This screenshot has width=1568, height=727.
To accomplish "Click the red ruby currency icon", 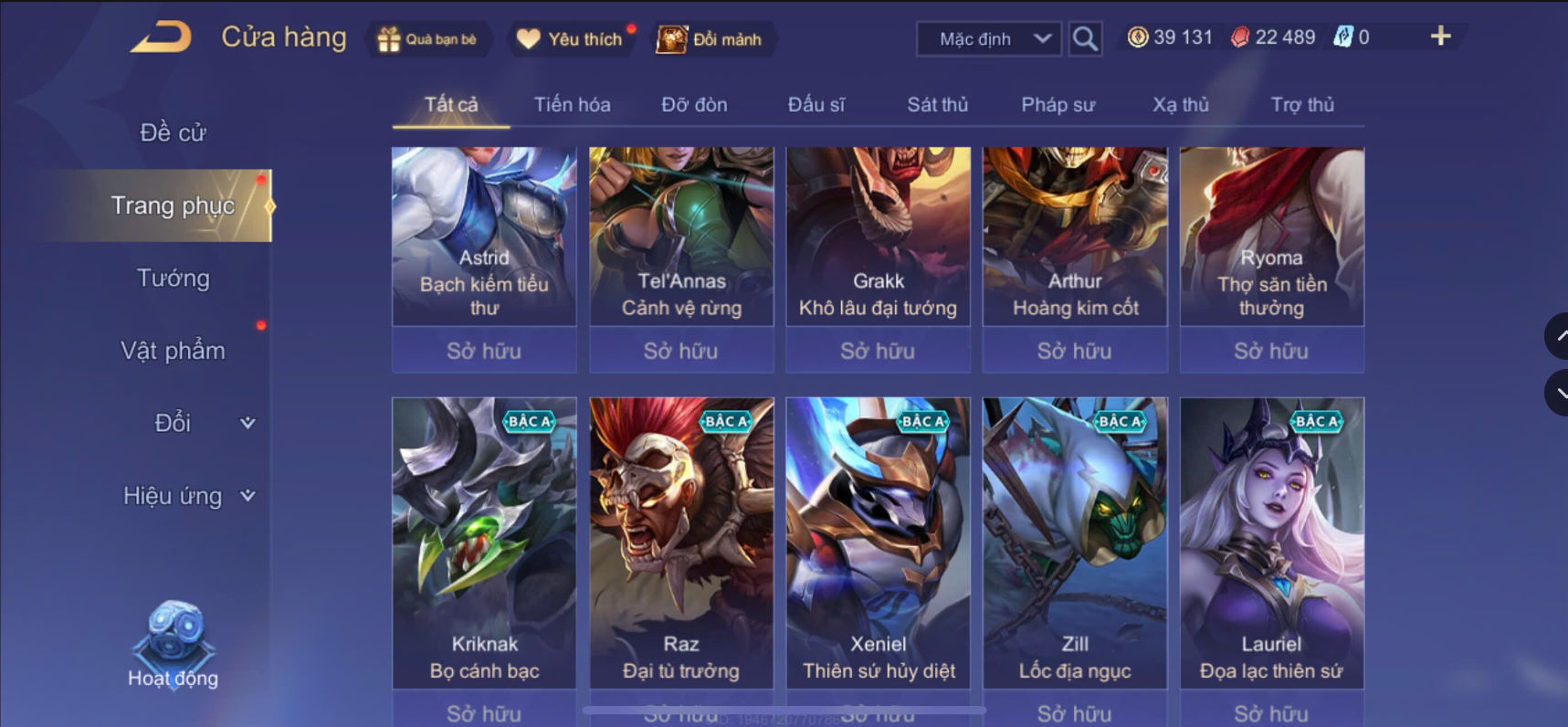I will [x=1239, y=37].
